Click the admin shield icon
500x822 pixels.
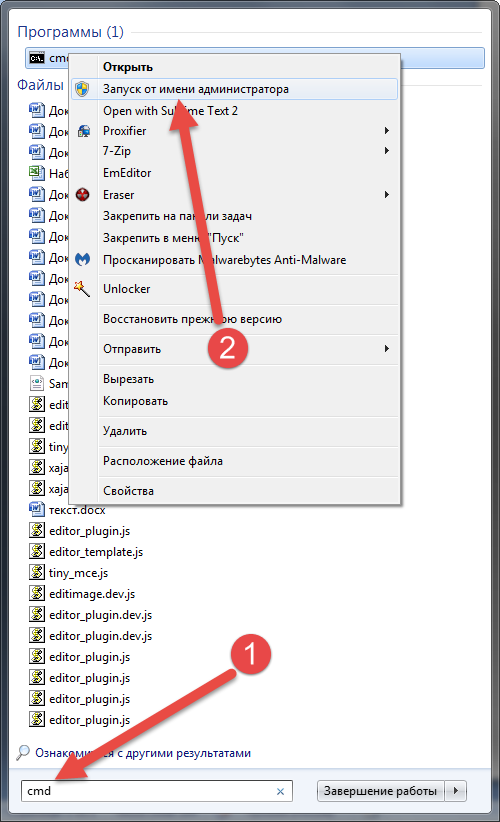tap(82, 89)
